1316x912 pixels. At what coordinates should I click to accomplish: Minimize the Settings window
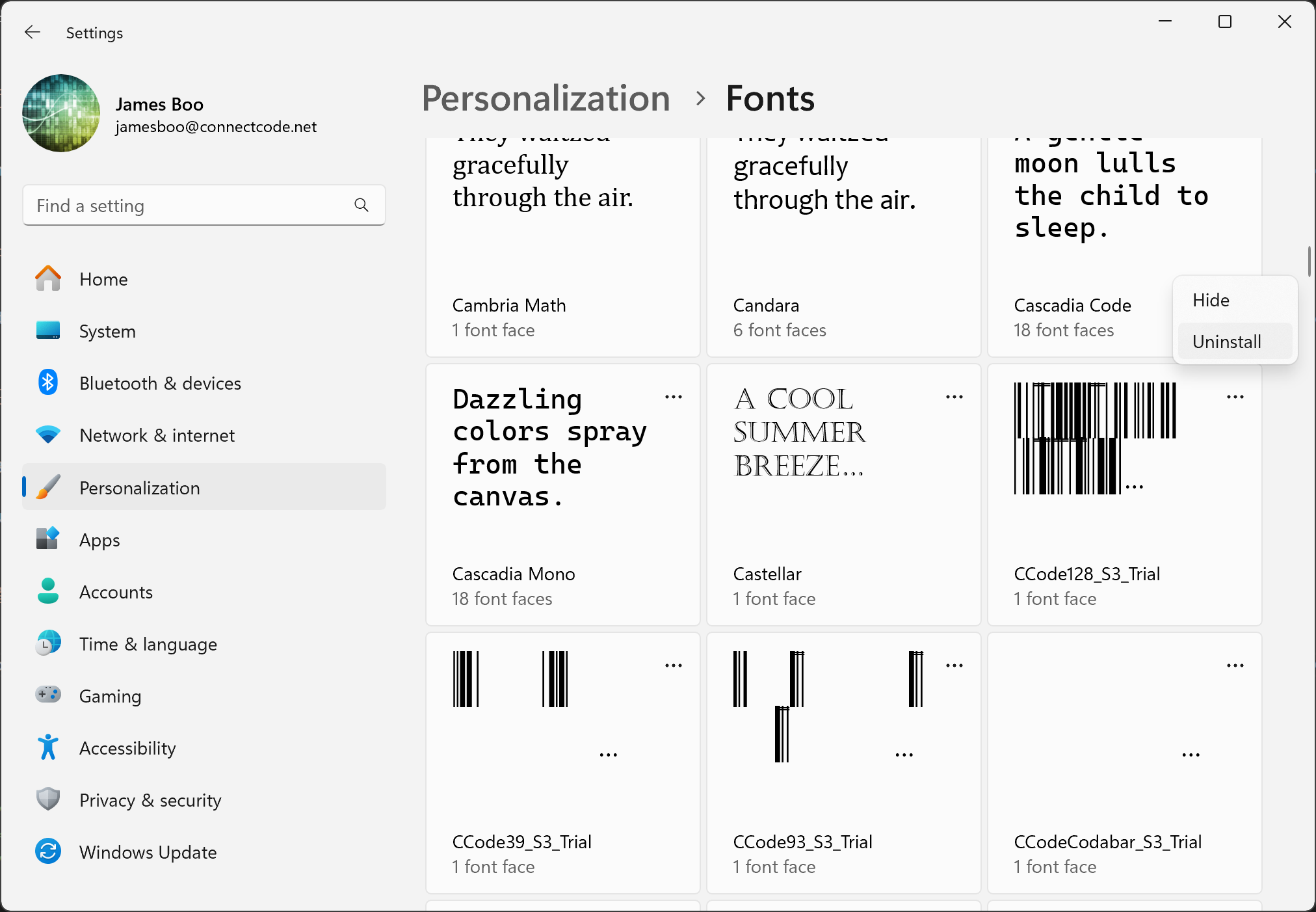click(x=1165, y=22)
